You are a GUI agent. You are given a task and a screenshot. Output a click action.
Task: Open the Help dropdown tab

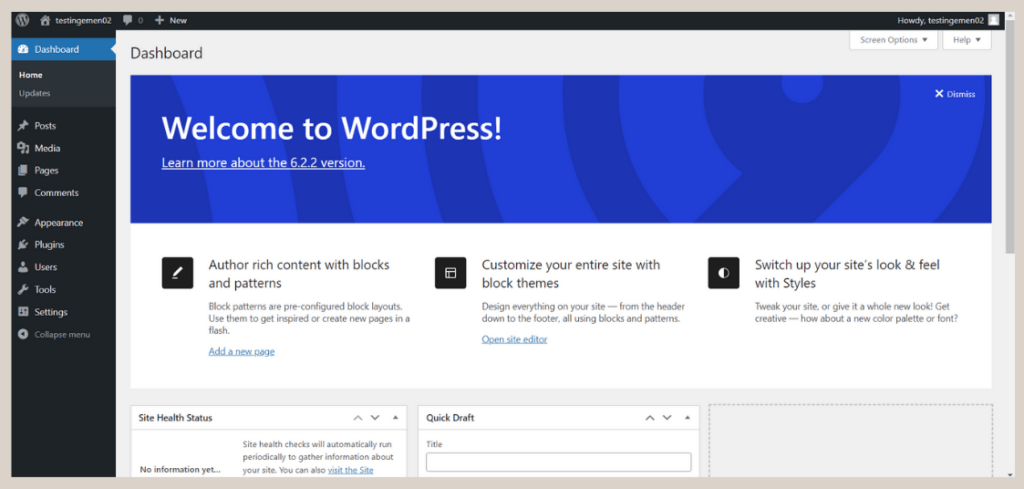(967, 40)
